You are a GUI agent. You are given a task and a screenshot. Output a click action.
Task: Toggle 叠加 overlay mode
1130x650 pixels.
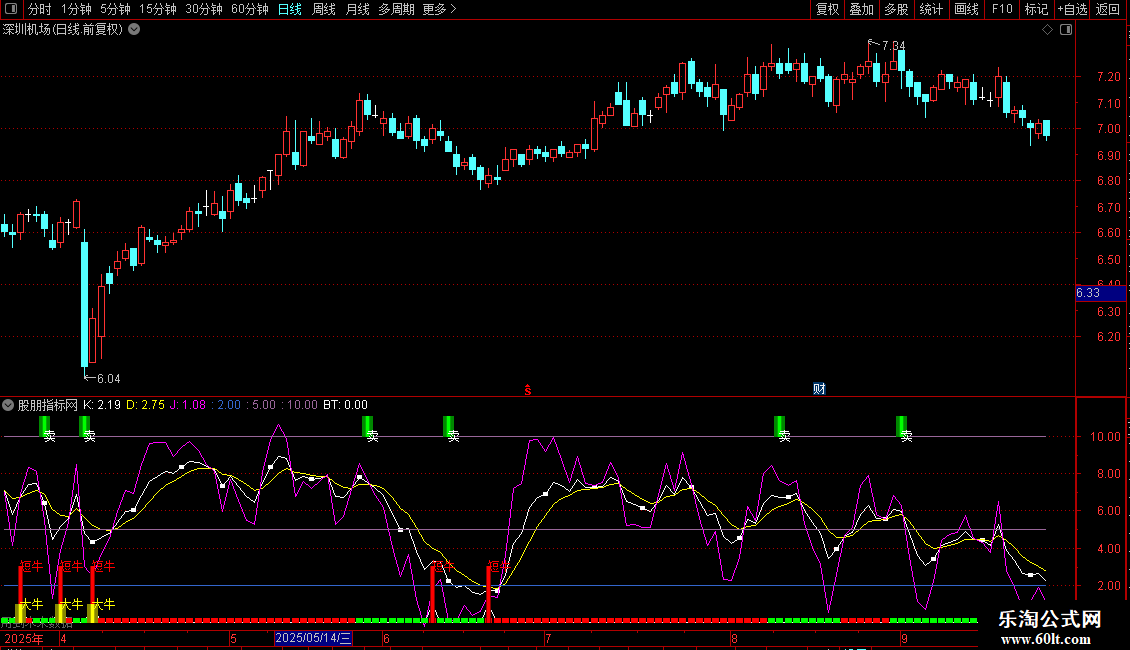click(861, 10)
